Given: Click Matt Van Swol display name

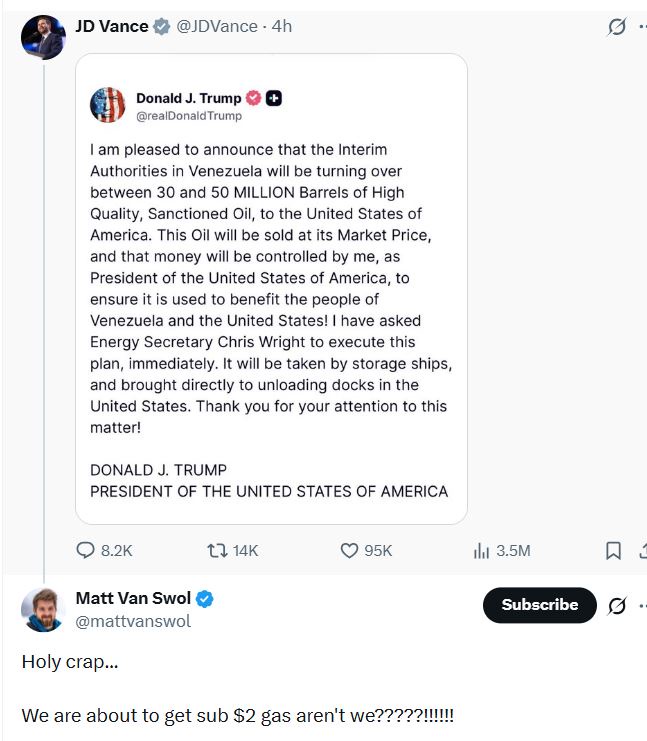Looking at the screenshot, I should [x=133, y=599].
